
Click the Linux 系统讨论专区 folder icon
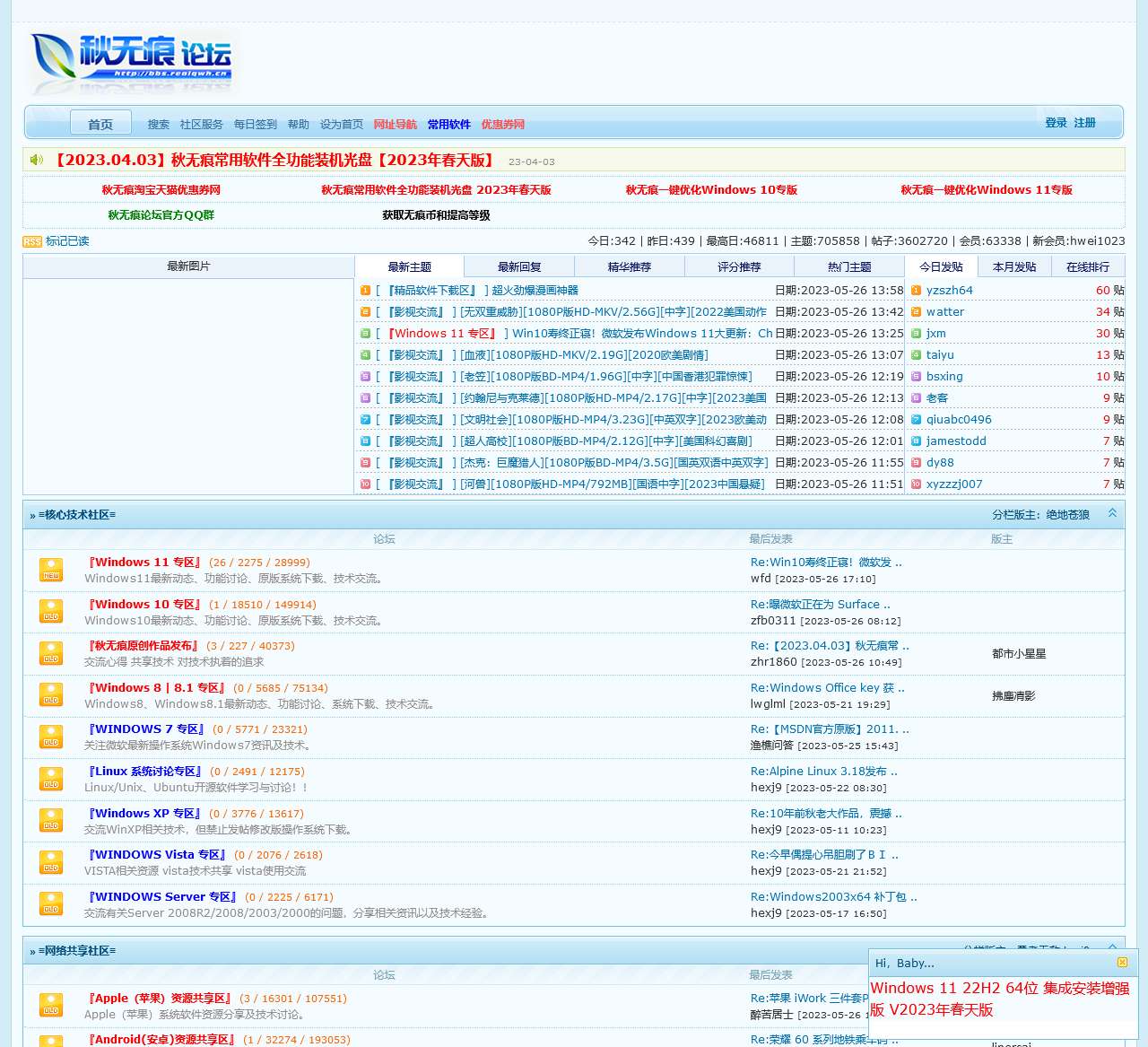point(51,779)
